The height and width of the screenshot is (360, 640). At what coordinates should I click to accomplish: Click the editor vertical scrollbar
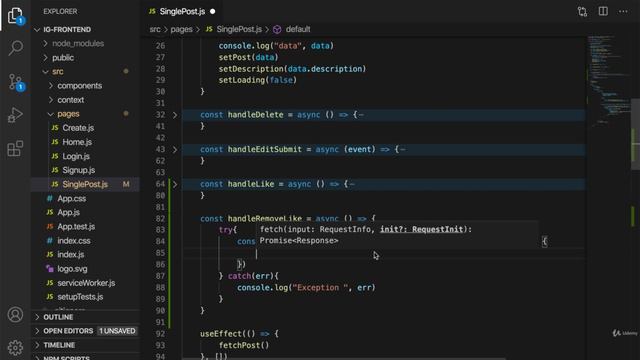coord(636,135)
